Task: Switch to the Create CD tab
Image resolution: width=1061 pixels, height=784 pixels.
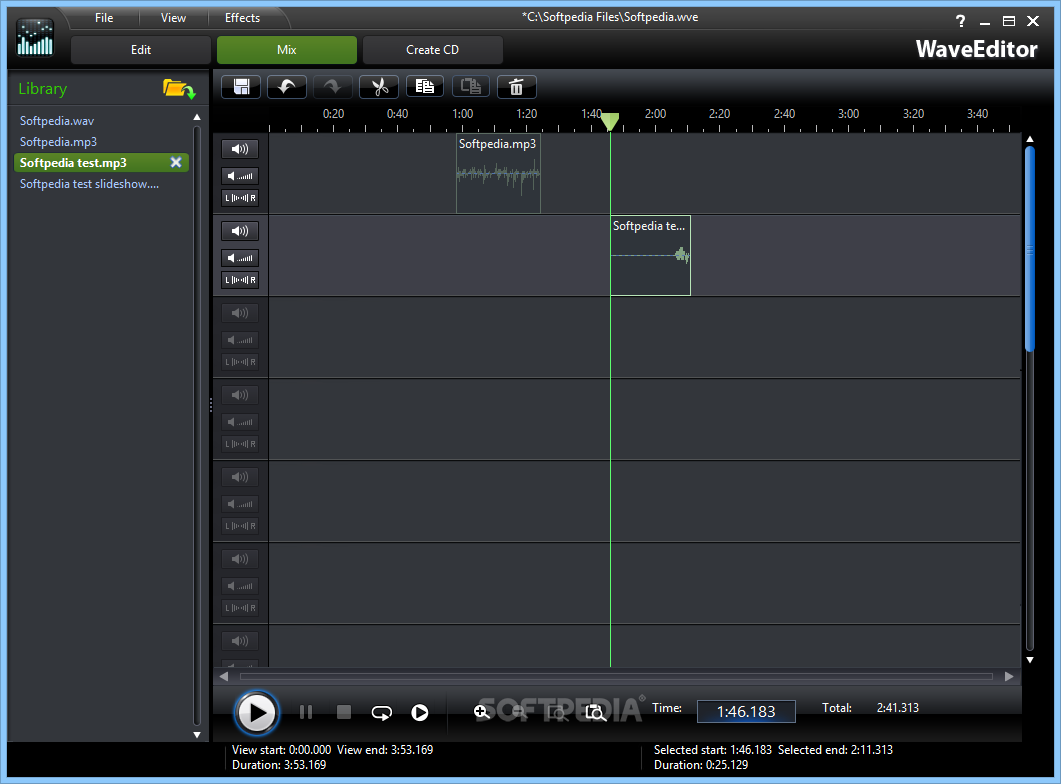Action: 432,50
